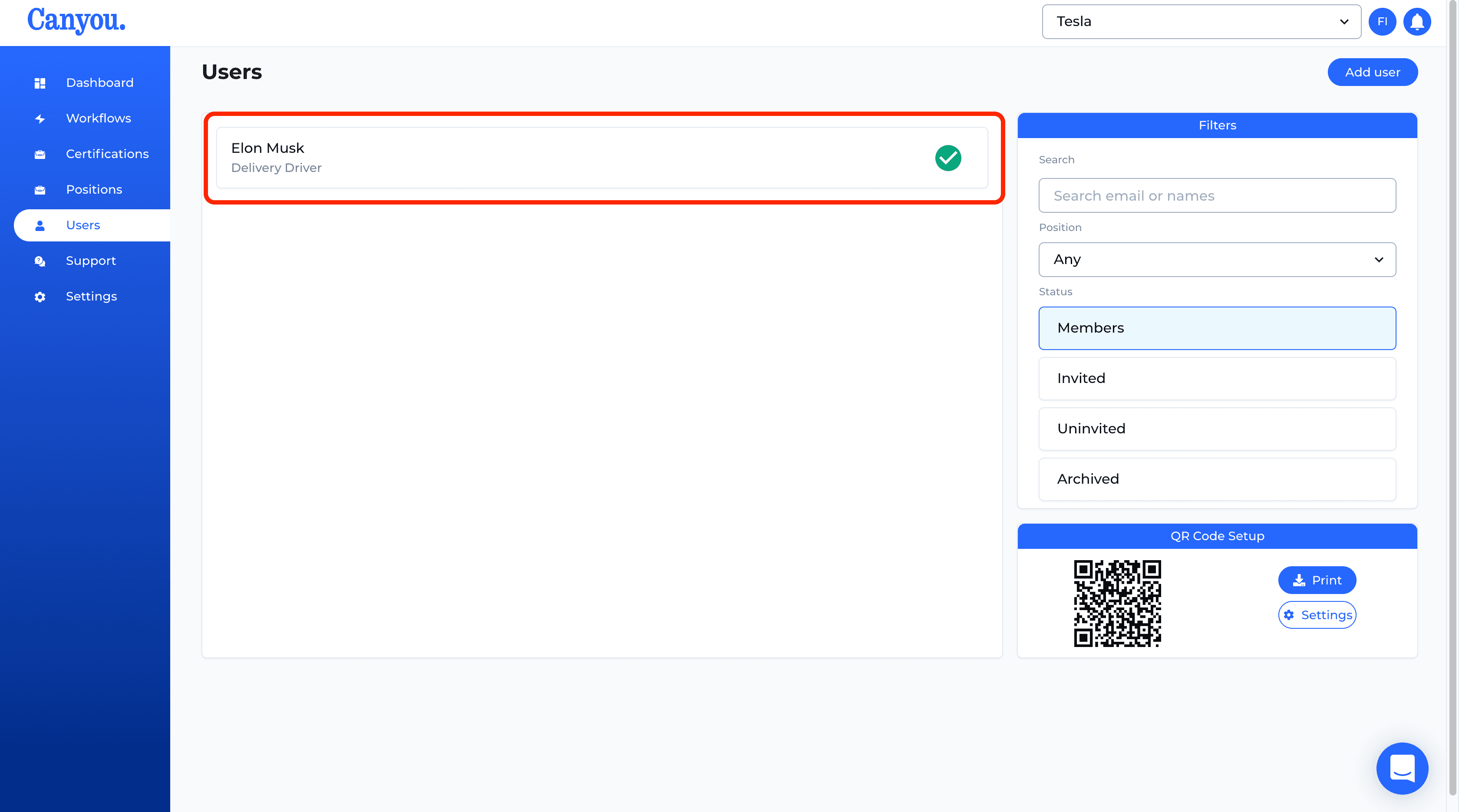
Task: Select the Users menu item
Action: click(x=92, y=225)
